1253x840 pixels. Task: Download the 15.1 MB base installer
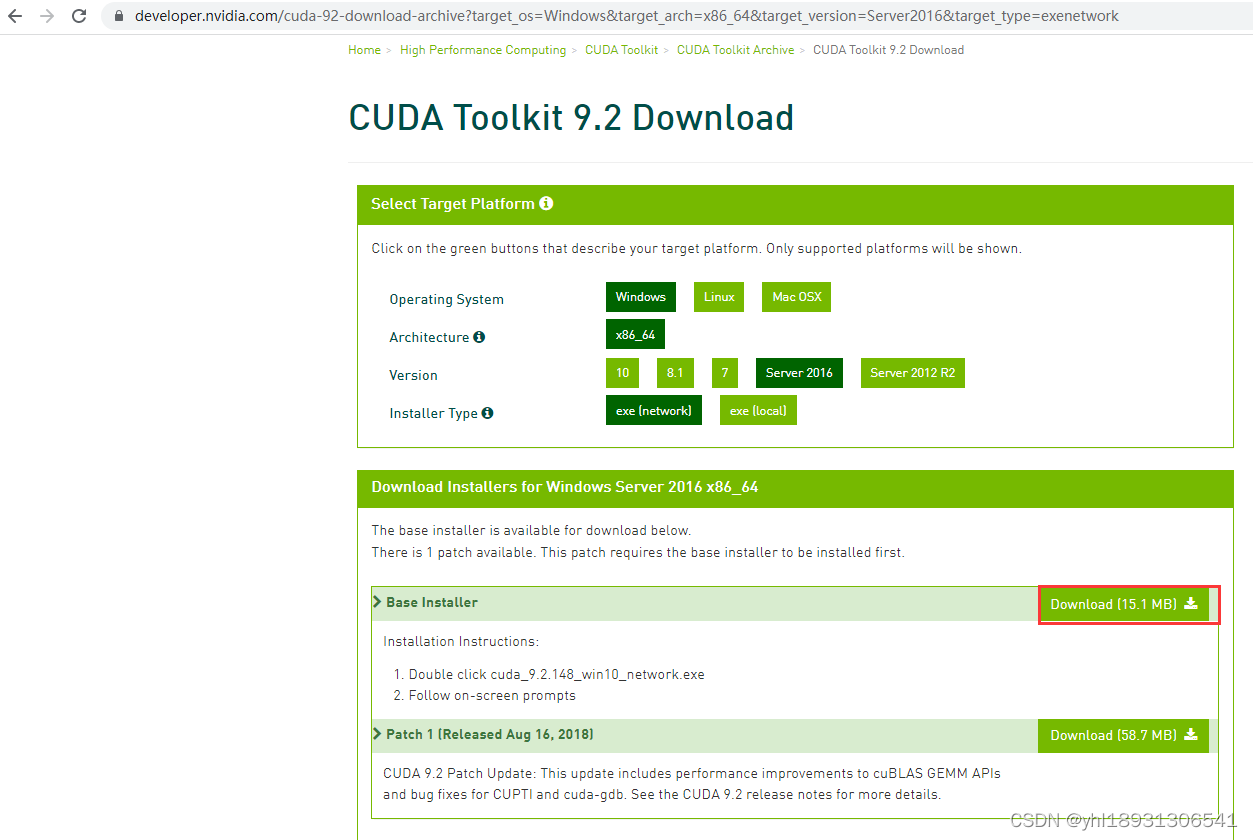(1123, 604)
